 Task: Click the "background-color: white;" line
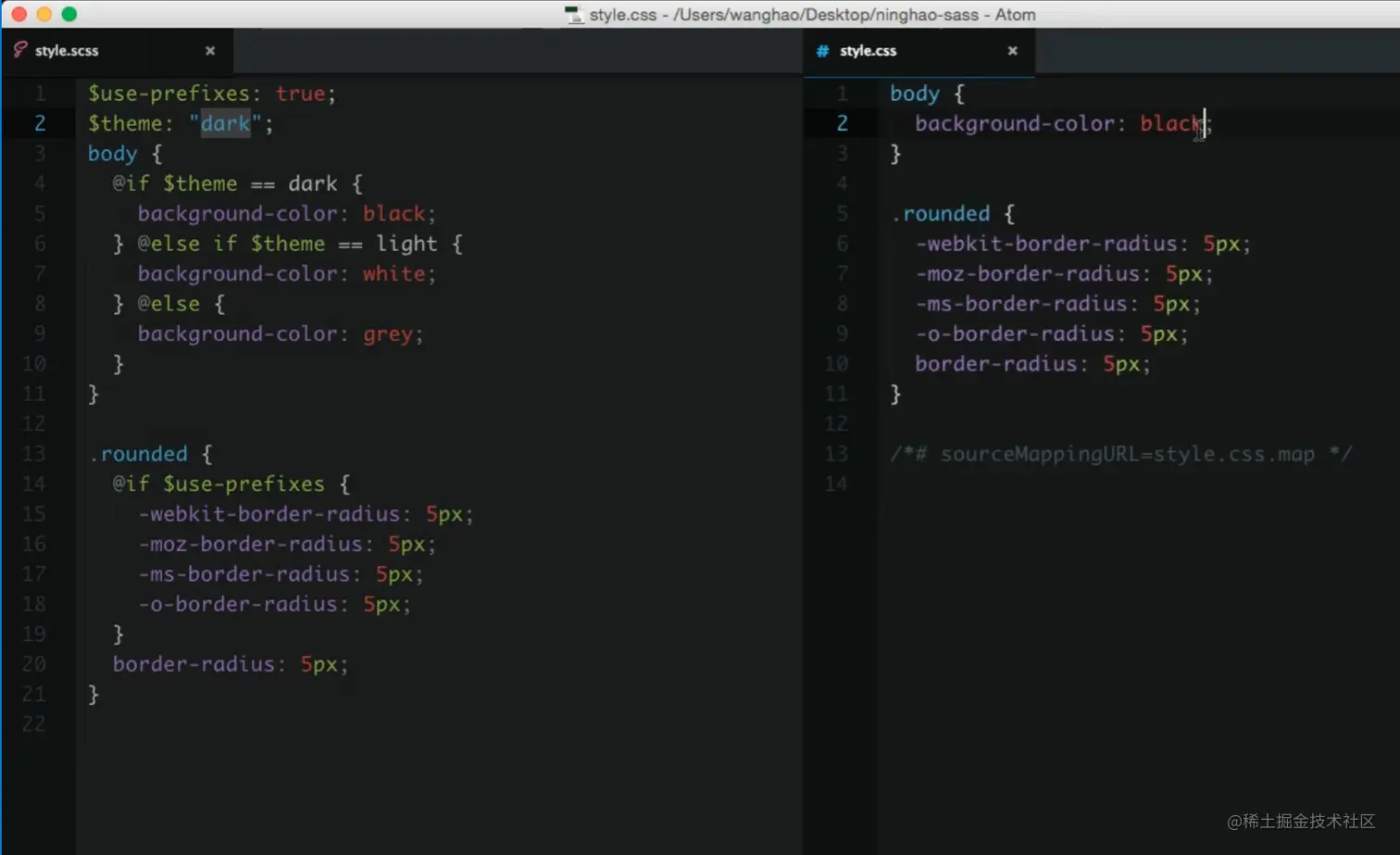(287, 274)
